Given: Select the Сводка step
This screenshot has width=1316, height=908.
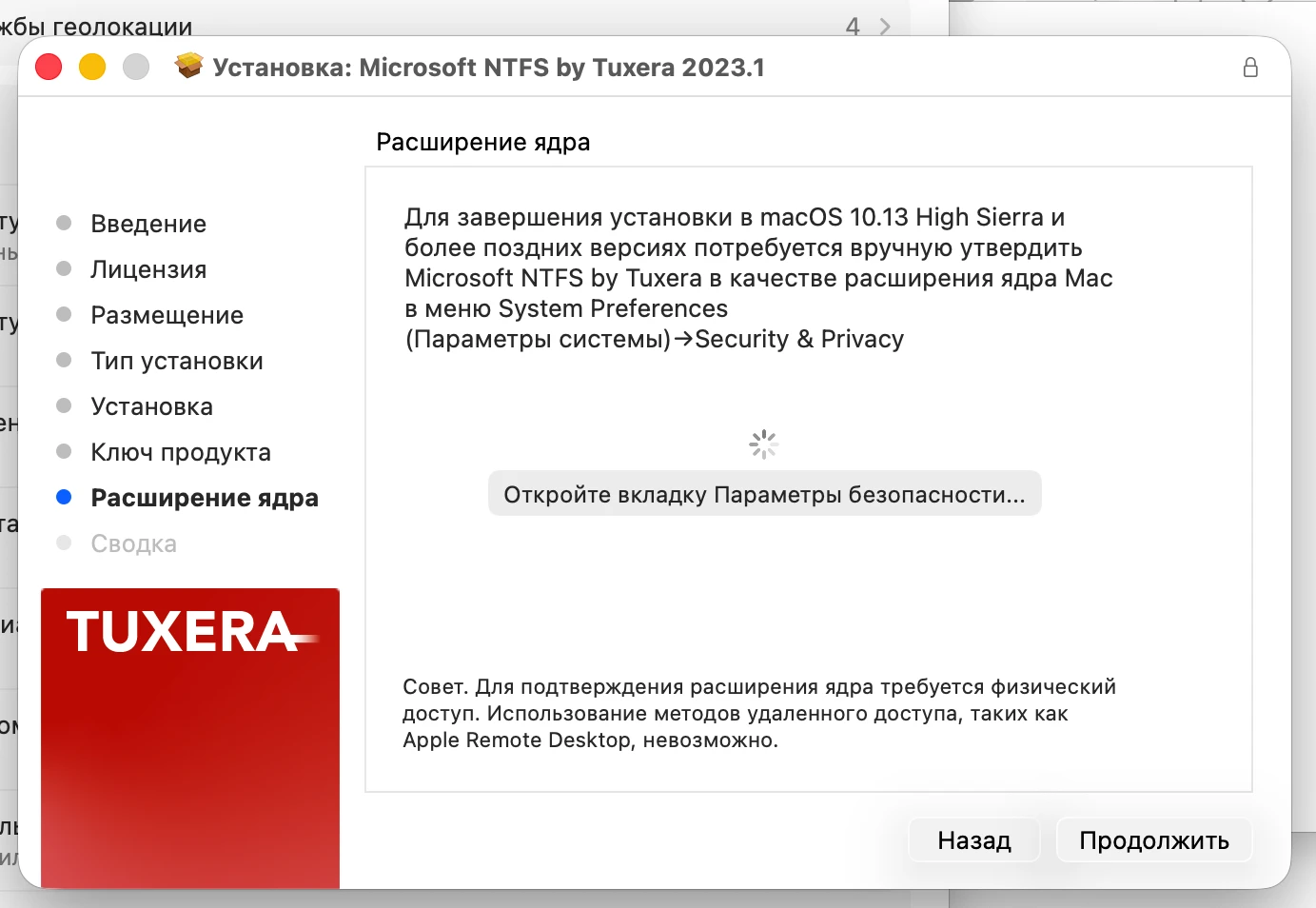Looking at the screenshot, I should 134,543.
